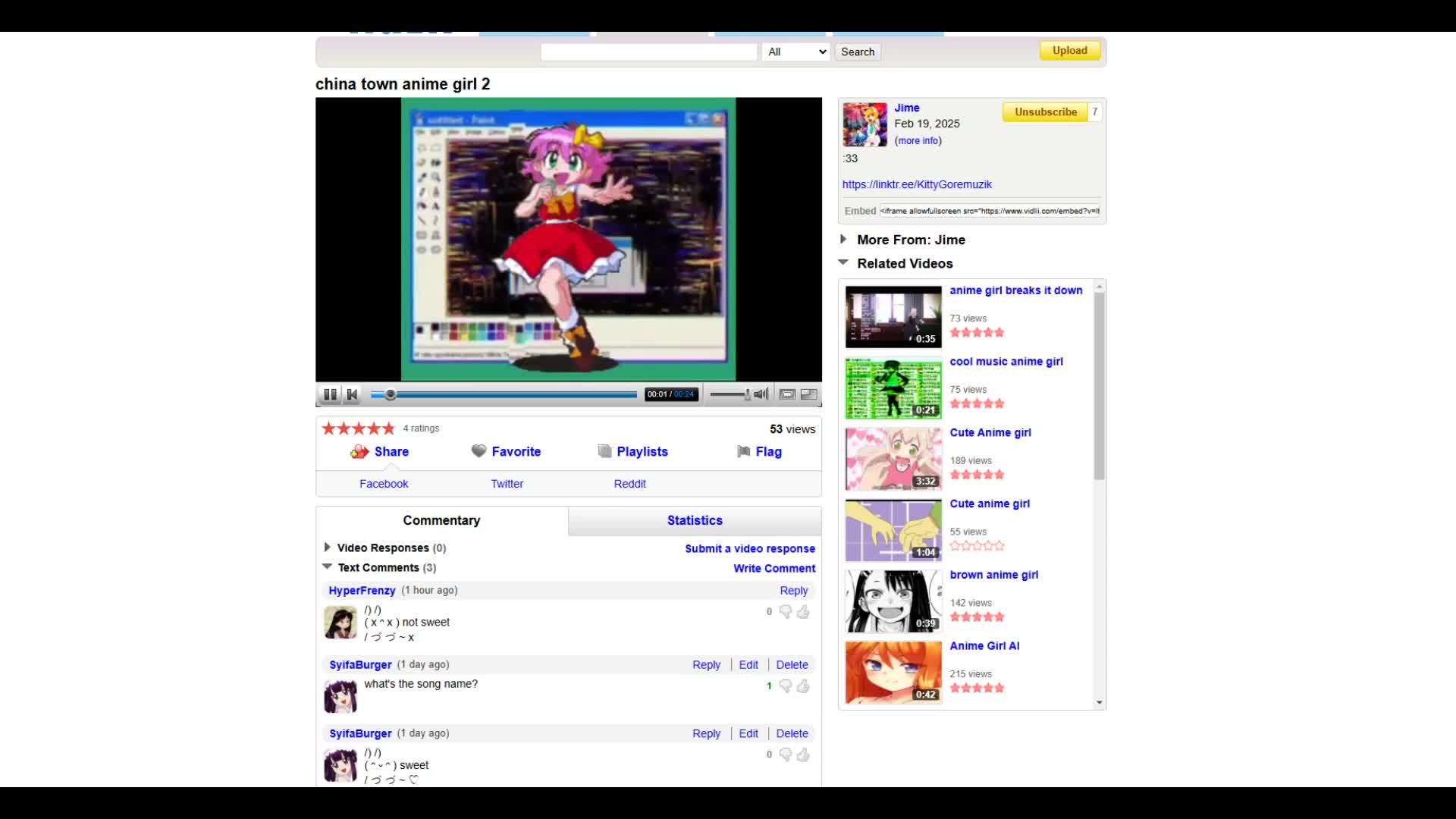The width and height of the screenshot is (1456, 819).
Task: Click the Favorite heart icon
Action: click(479, 451)
